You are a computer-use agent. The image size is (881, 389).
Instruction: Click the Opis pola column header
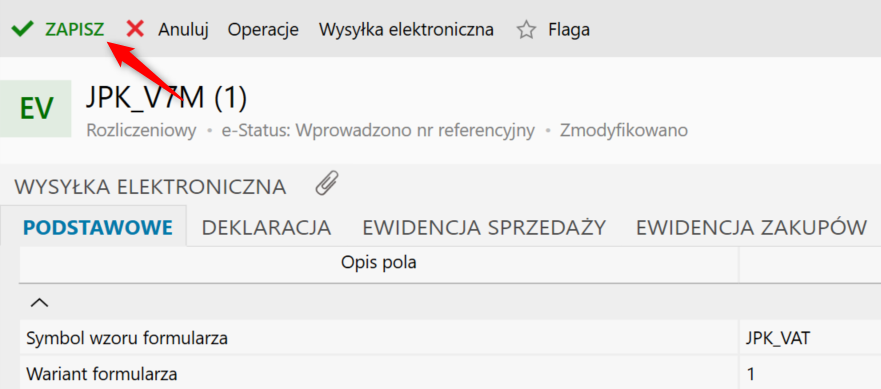click(x=379, y=263)
